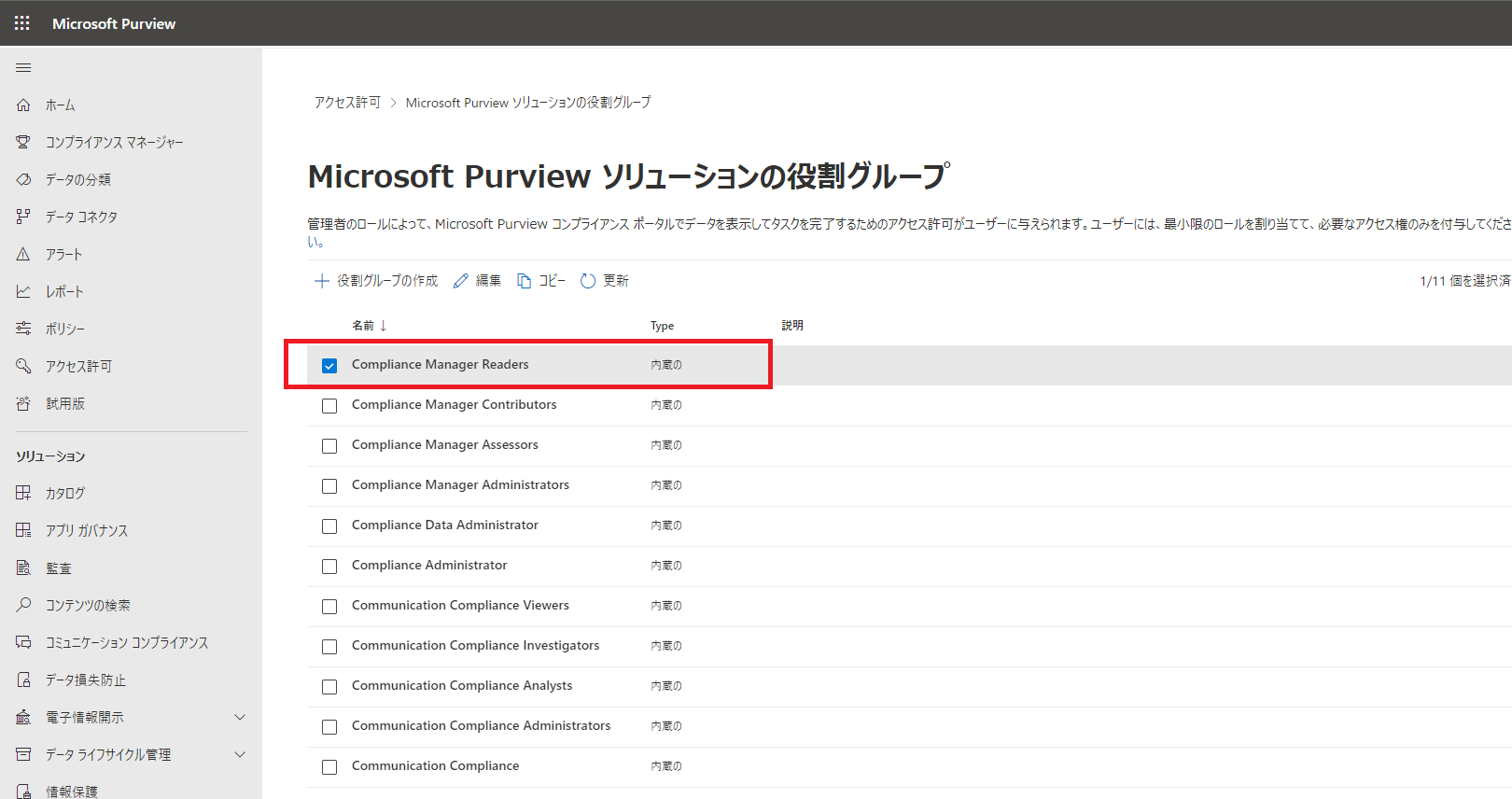
Task: Click the 編集 button label
Action: coord(488,281)
